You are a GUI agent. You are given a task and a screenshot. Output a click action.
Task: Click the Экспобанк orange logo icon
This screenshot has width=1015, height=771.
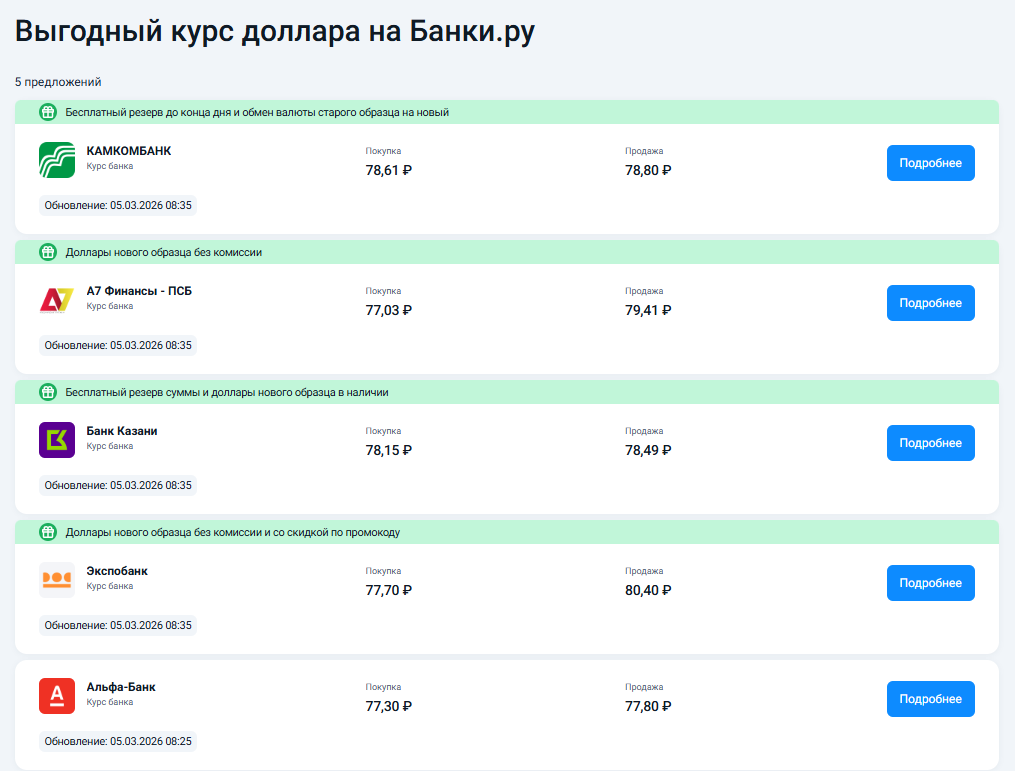(x=56, y=580)
